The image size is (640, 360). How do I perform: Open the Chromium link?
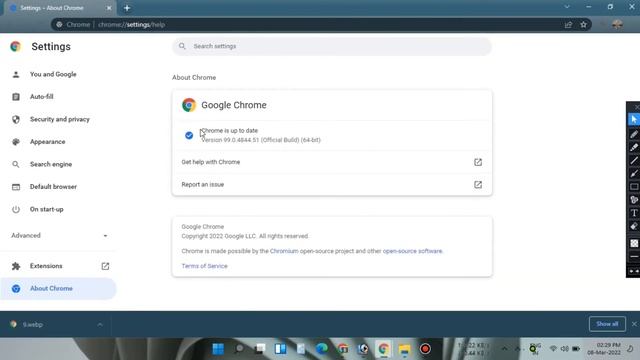coord(284,251)
